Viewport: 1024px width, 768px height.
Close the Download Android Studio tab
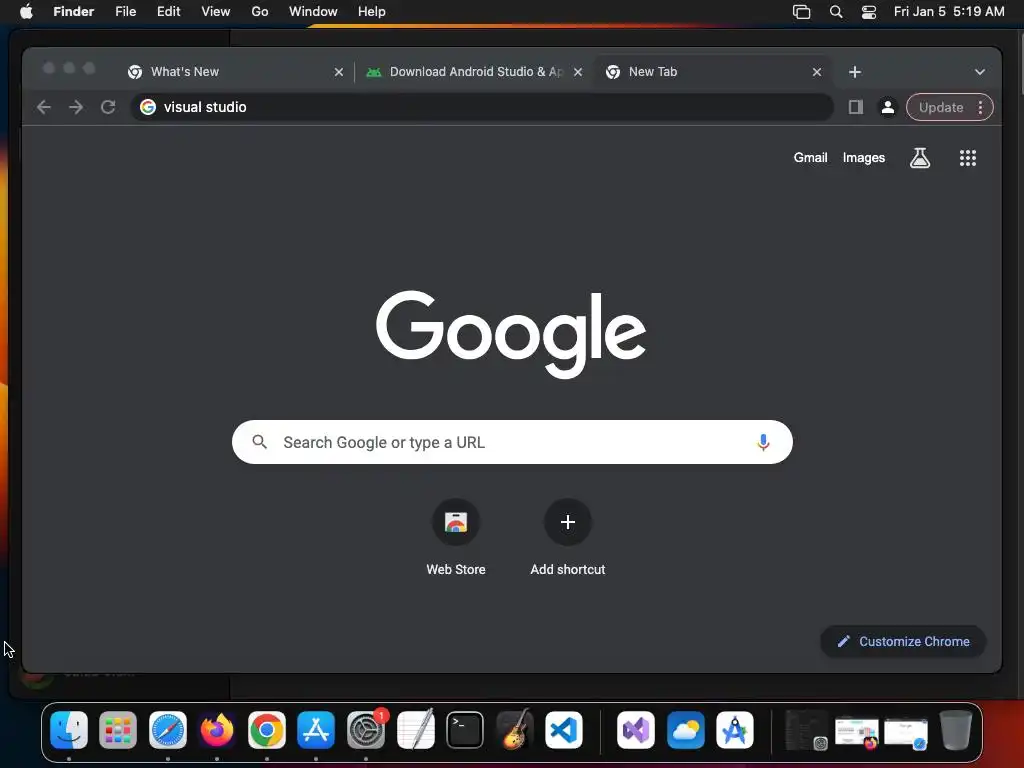click(577, 72)
